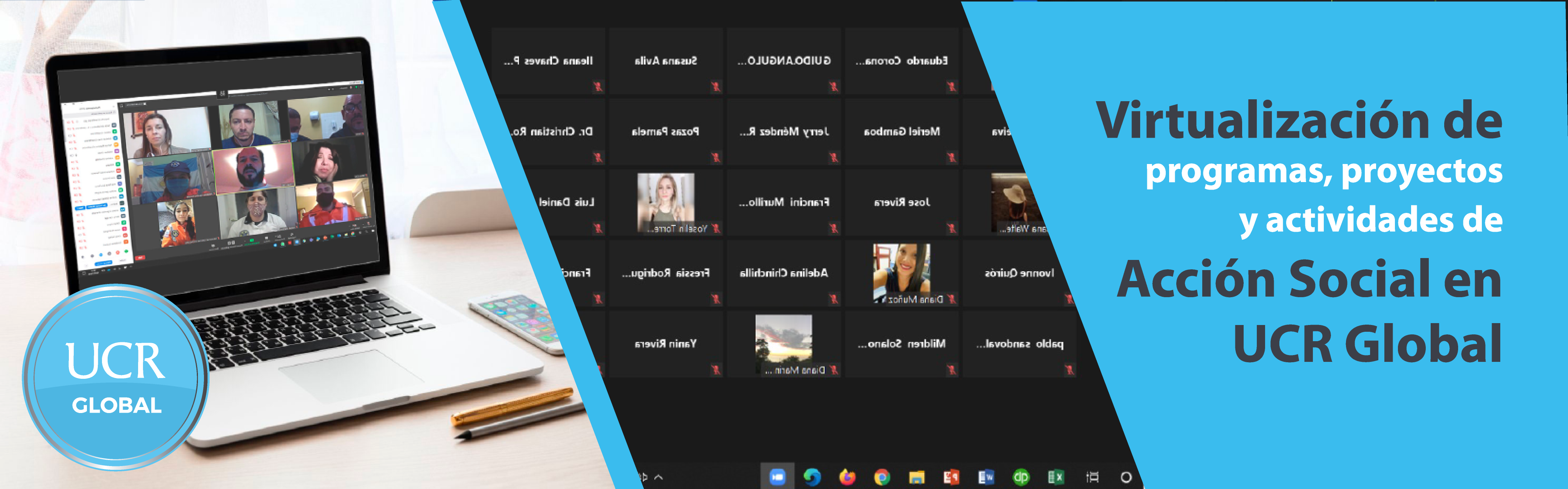Screen dimensions: 1568x489
Task: Expand hidden system tray icons chevron
Action: pyautogui.click(x=659, y=477)
